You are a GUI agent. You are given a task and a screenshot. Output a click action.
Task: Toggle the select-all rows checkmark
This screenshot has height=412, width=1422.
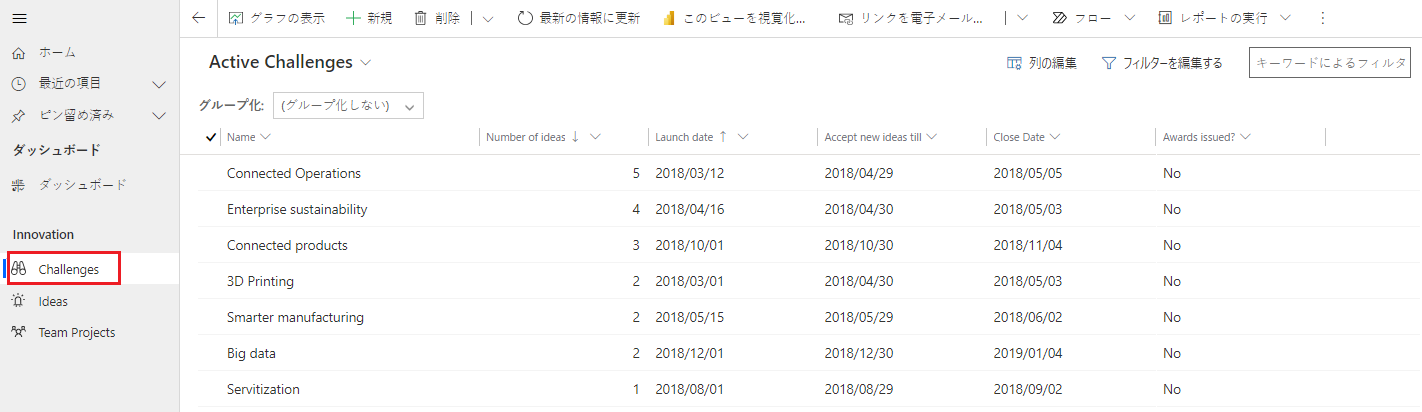point(210,137)
